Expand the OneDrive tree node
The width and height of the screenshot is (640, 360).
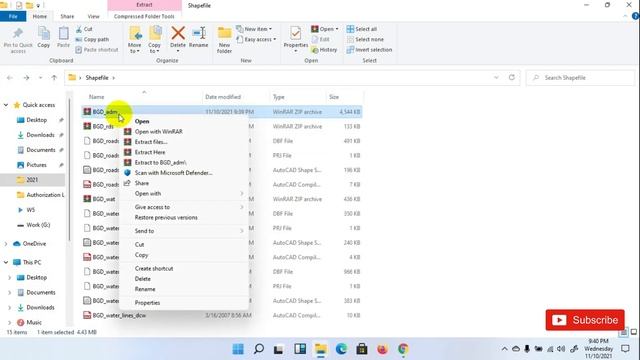6,244
